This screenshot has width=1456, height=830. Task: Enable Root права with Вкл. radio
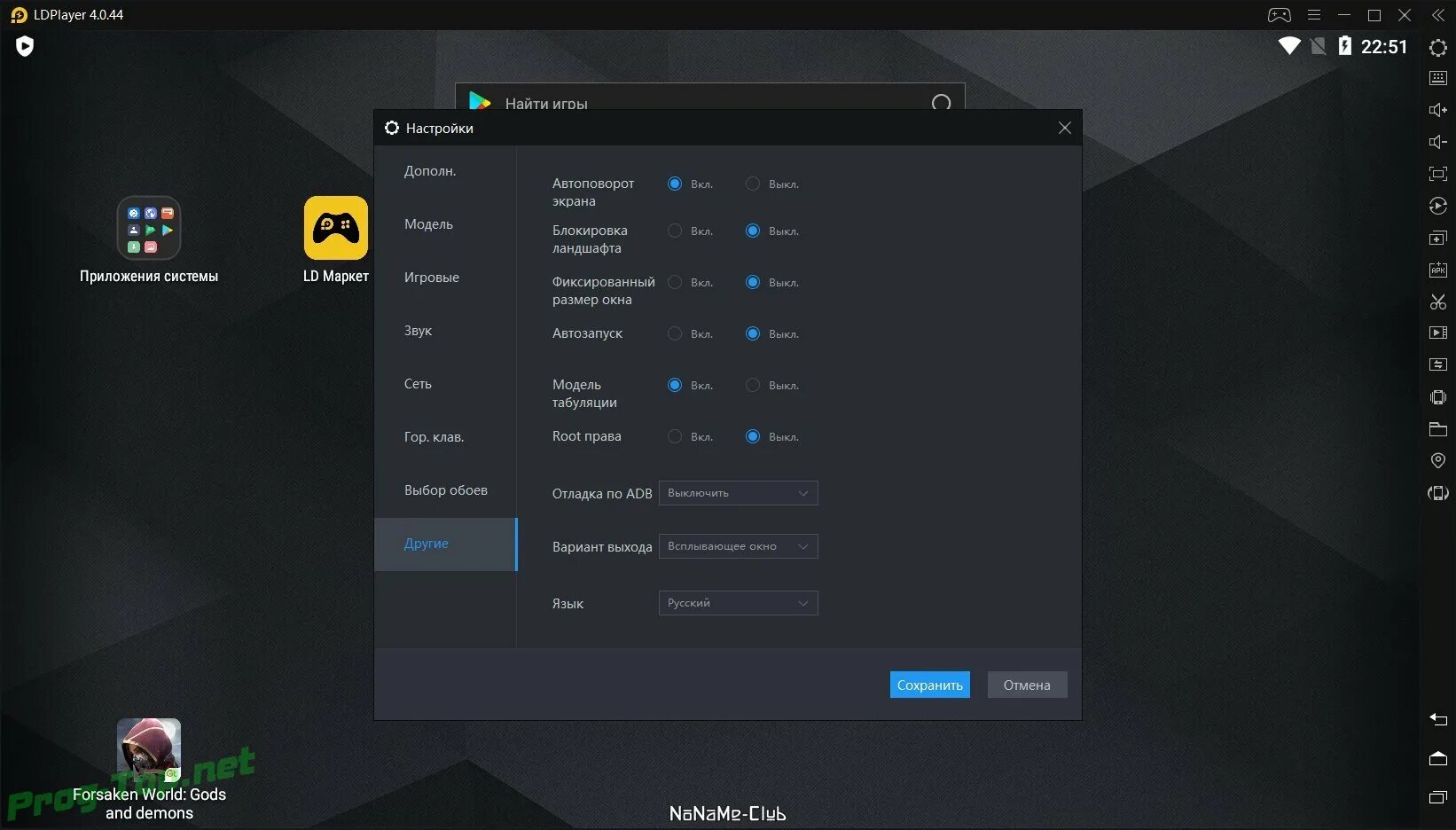point(675,436)
